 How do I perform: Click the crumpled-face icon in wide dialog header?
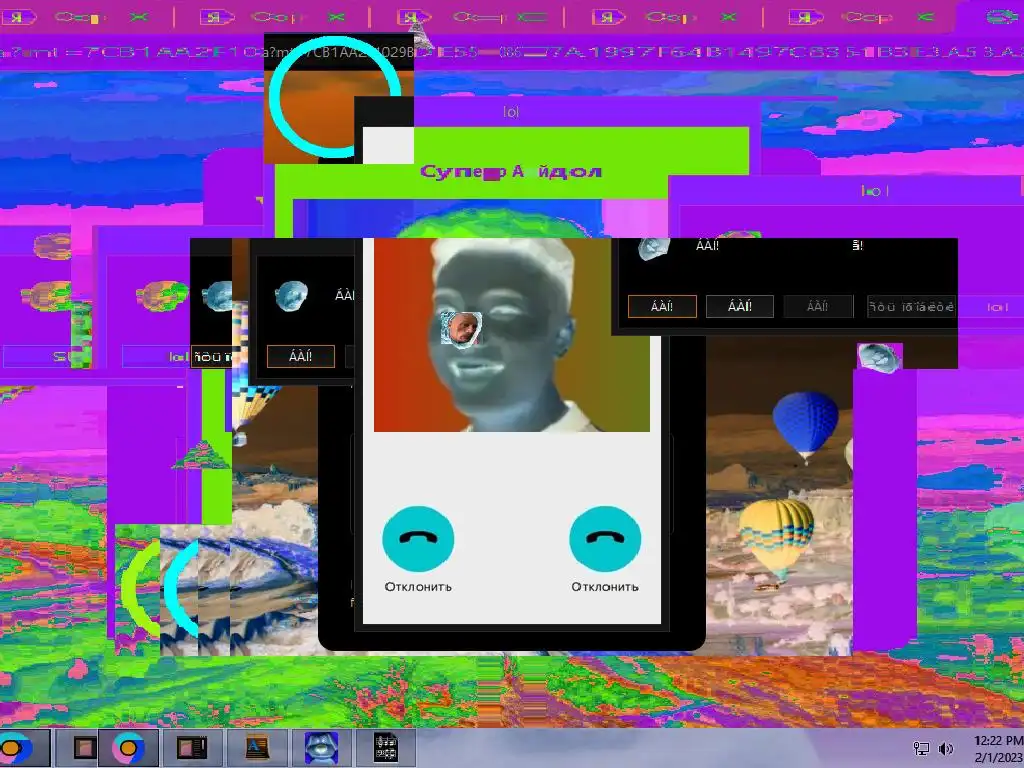pos(654,248)
